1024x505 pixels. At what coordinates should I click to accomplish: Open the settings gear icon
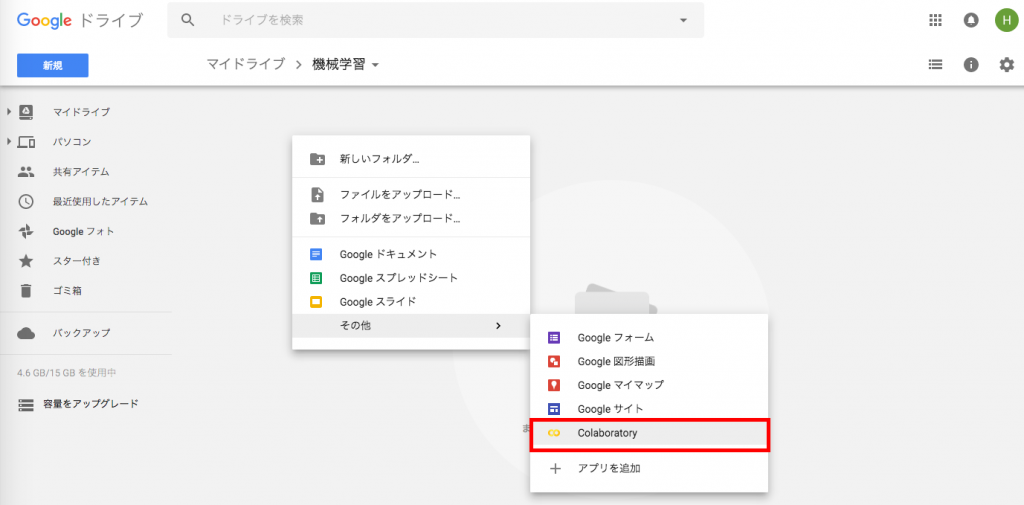[x=1006, y=65]
